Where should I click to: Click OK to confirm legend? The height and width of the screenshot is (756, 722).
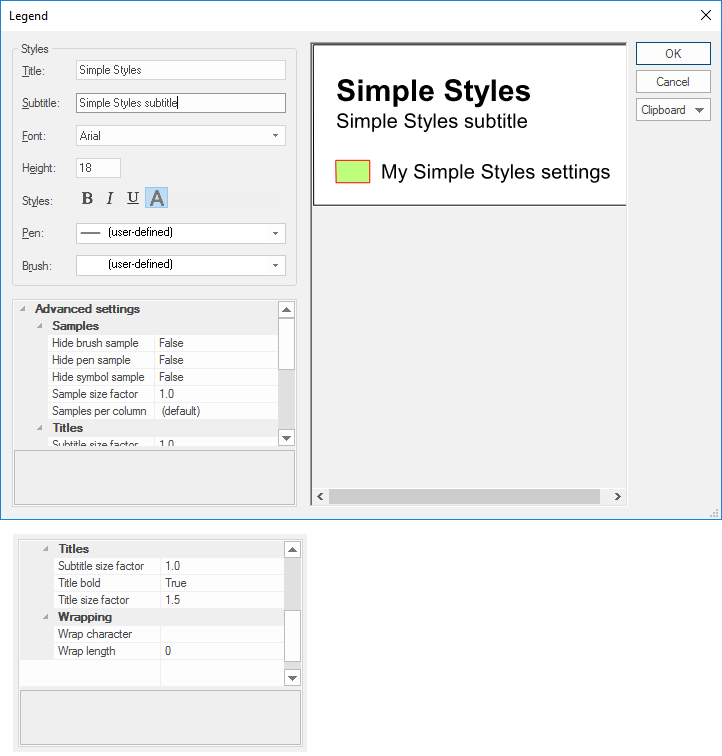coord(673,54)
